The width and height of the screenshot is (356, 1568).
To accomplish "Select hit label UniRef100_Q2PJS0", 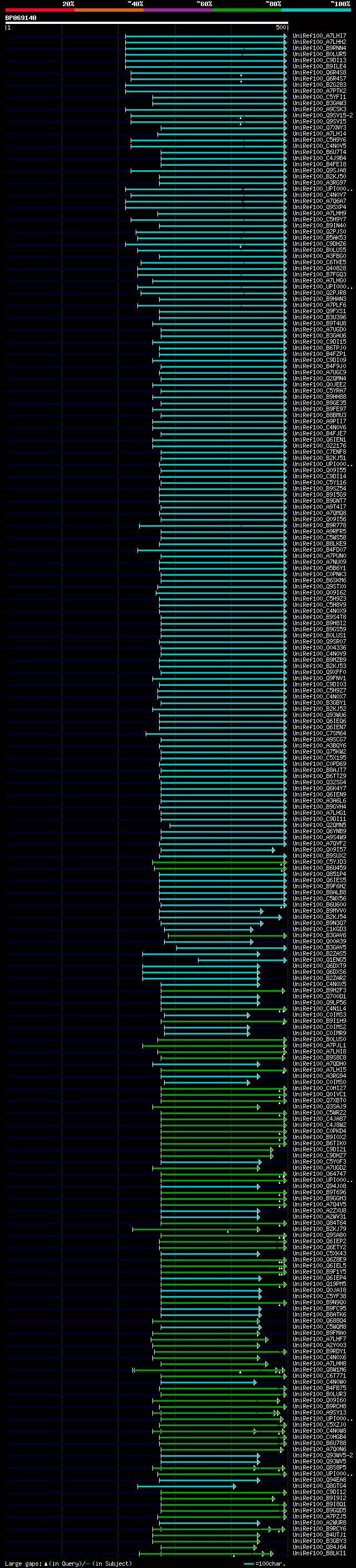I will coord(319,232).
